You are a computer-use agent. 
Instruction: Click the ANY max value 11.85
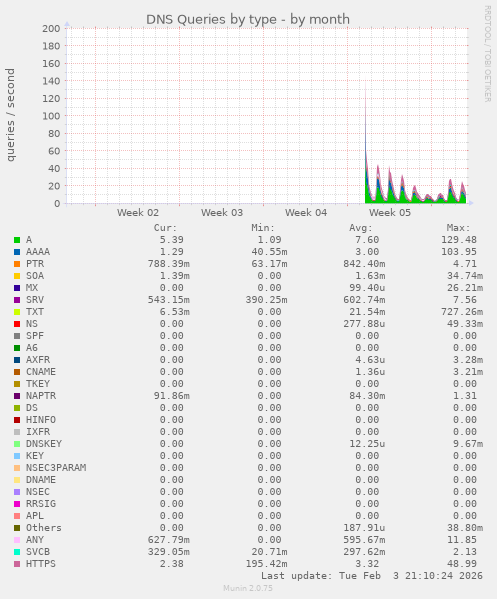tap(462, 540)
